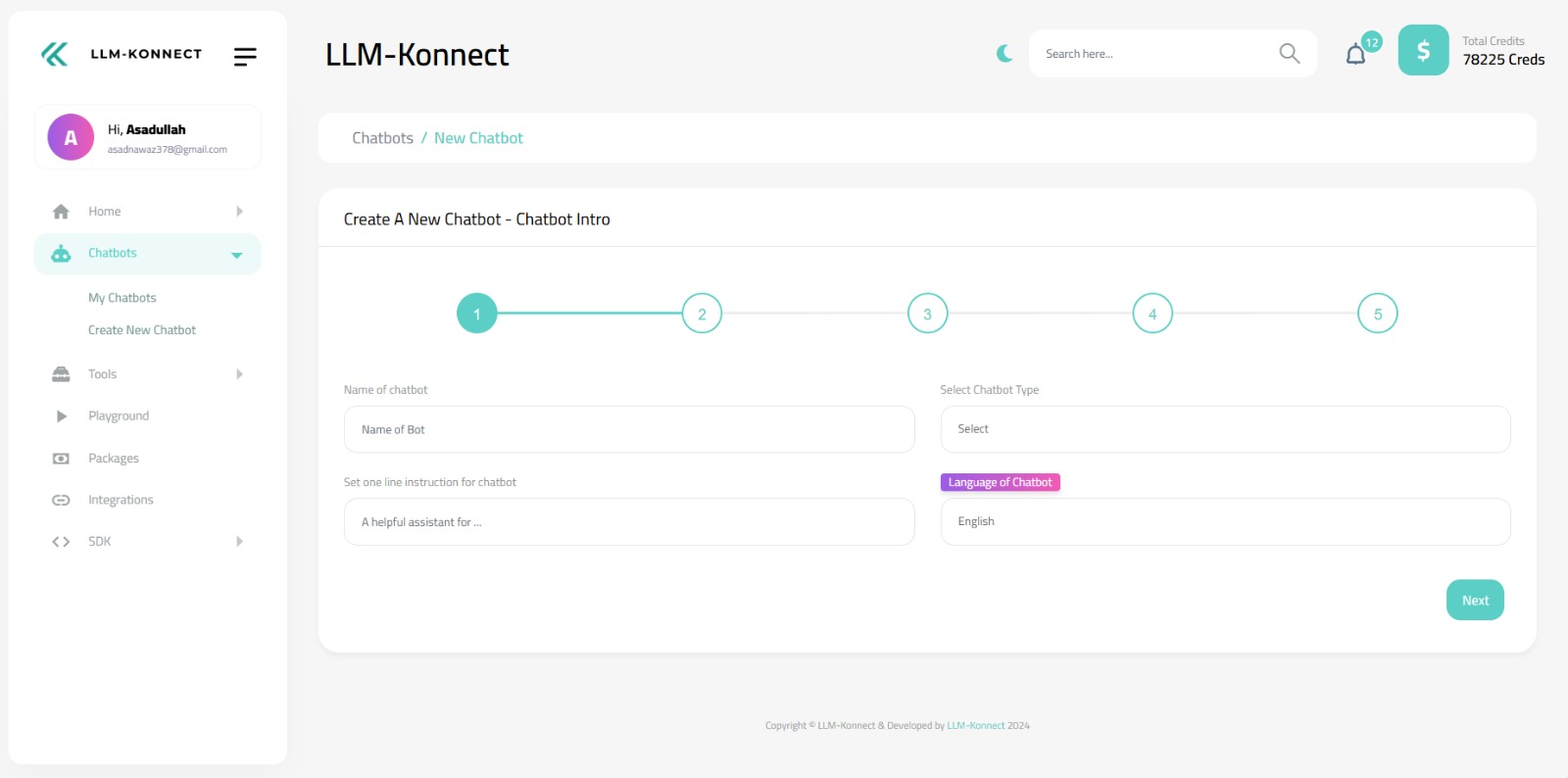Open the Language of Chatbot dropdown
Viewport: 1568px width, 778px height.
(1225, 522)
